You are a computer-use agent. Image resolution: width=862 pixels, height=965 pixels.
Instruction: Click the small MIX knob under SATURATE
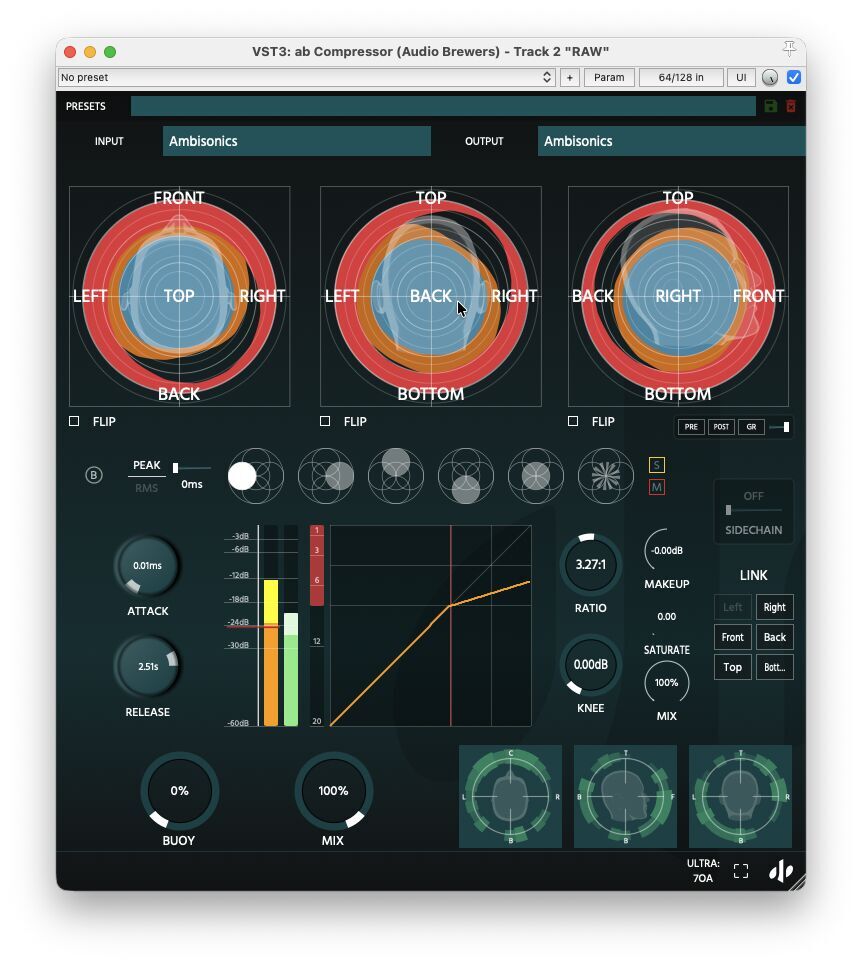tap(666, 683)
